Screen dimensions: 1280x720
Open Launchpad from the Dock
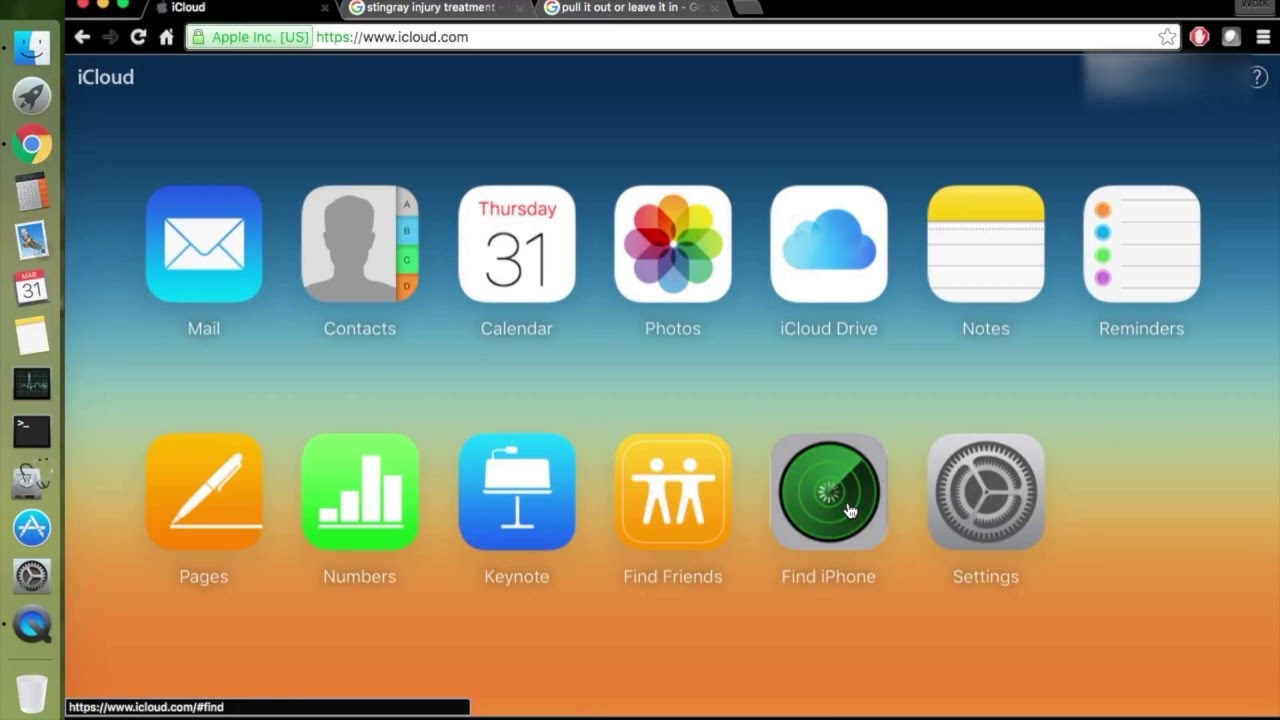[x=32, y=97]
